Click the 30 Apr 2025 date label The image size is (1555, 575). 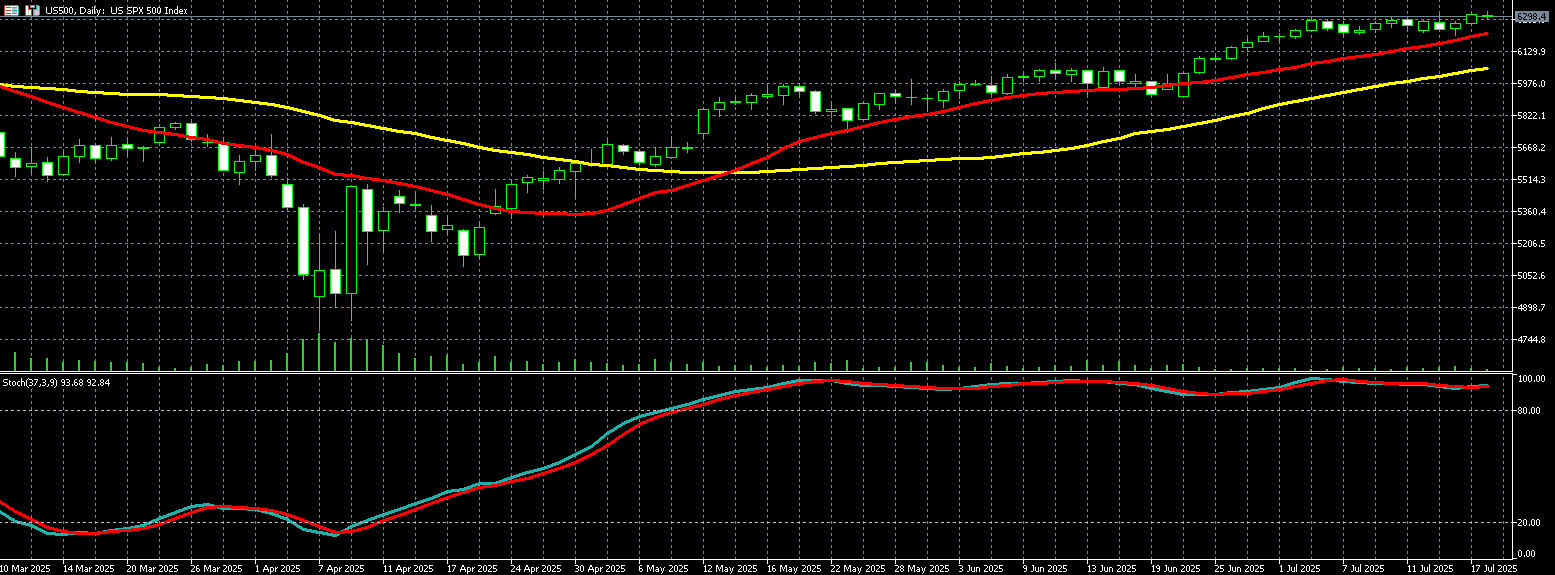(601, 567)
